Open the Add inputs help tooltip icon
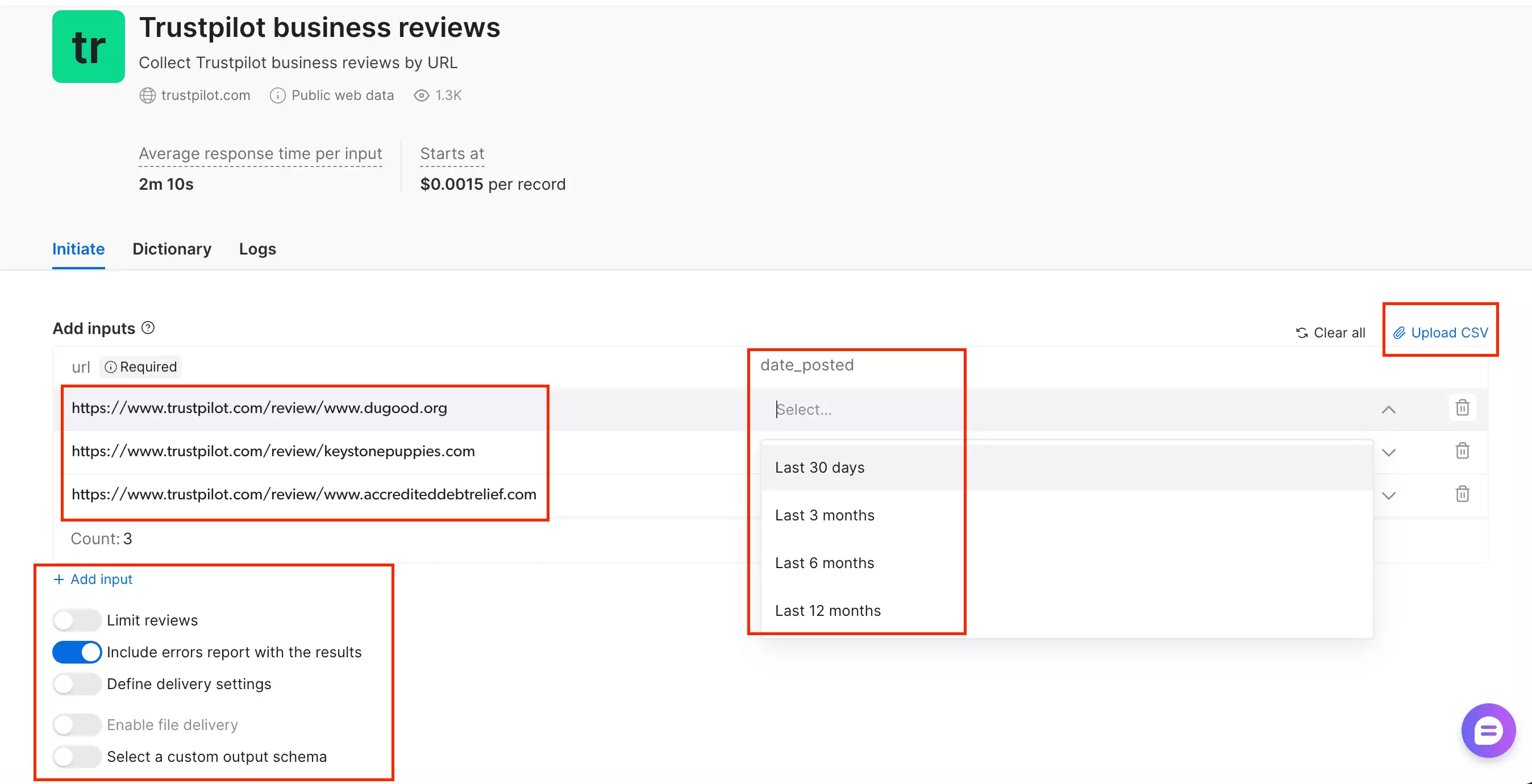Viewport: 1532px width, 784px height. [x=148, y=327]
